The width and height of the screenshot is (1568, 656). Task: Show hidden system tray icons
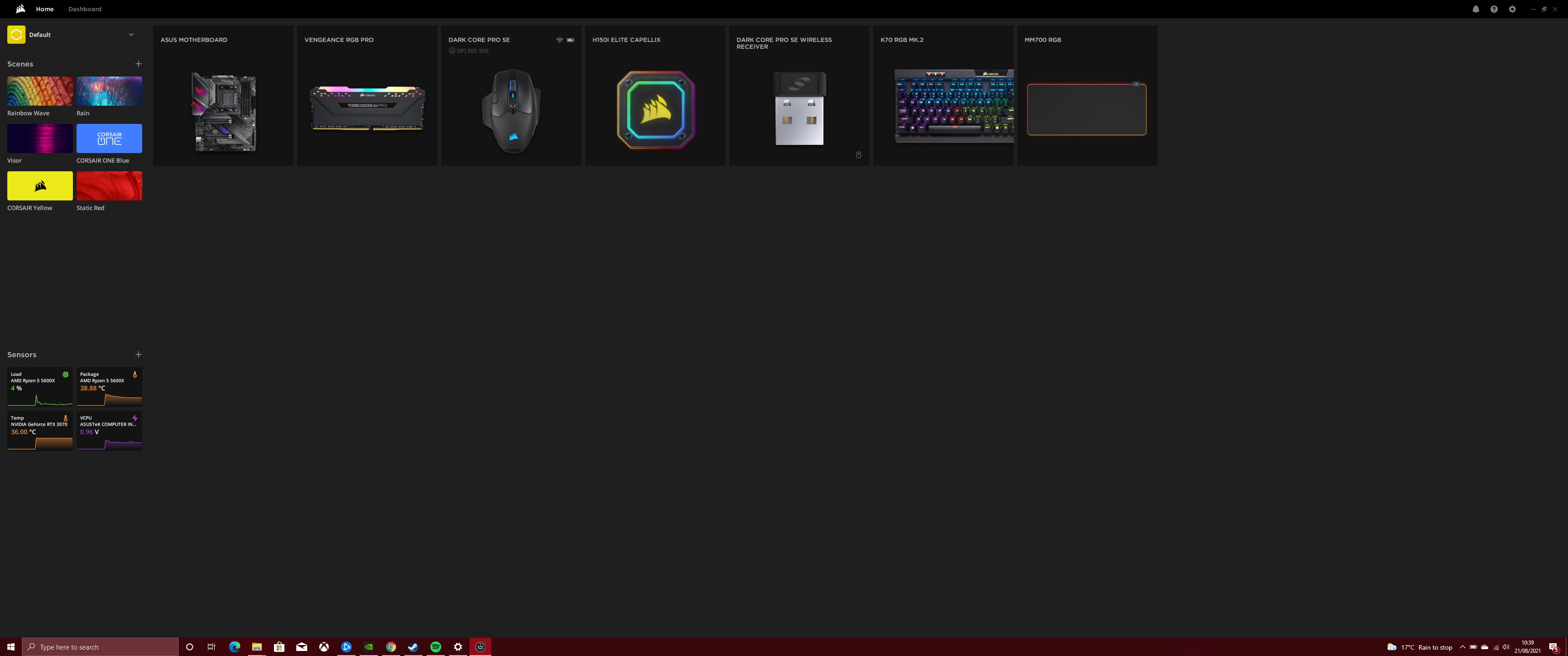click(1462, 647)
